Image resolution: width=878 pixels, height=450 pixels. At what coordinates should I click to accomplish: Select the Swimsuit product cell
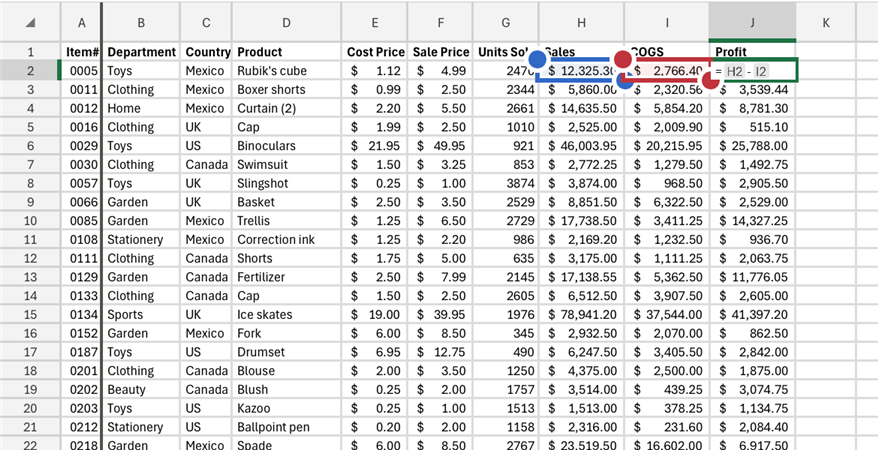coord(286,165)
